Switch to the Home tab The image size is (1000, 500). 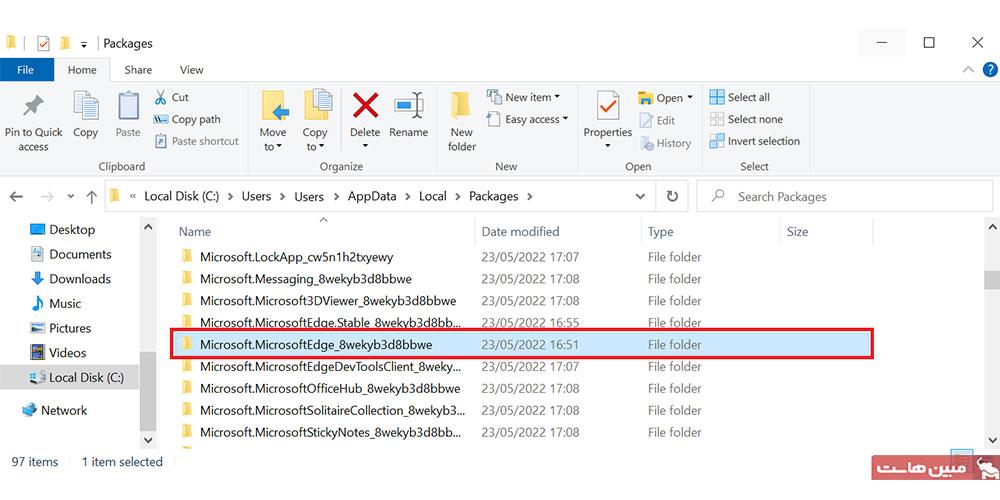(82, 70)
